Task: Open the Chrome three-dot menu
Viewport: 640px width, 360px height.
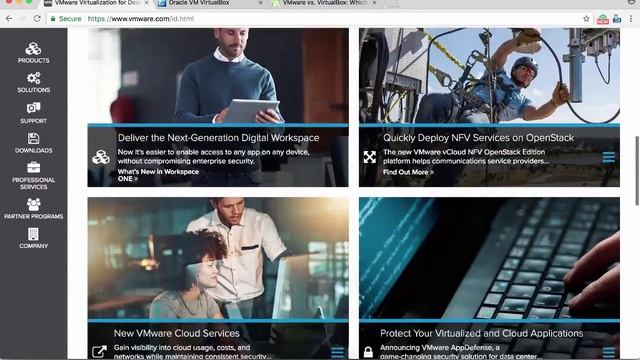Action: (x=631, y=18)
